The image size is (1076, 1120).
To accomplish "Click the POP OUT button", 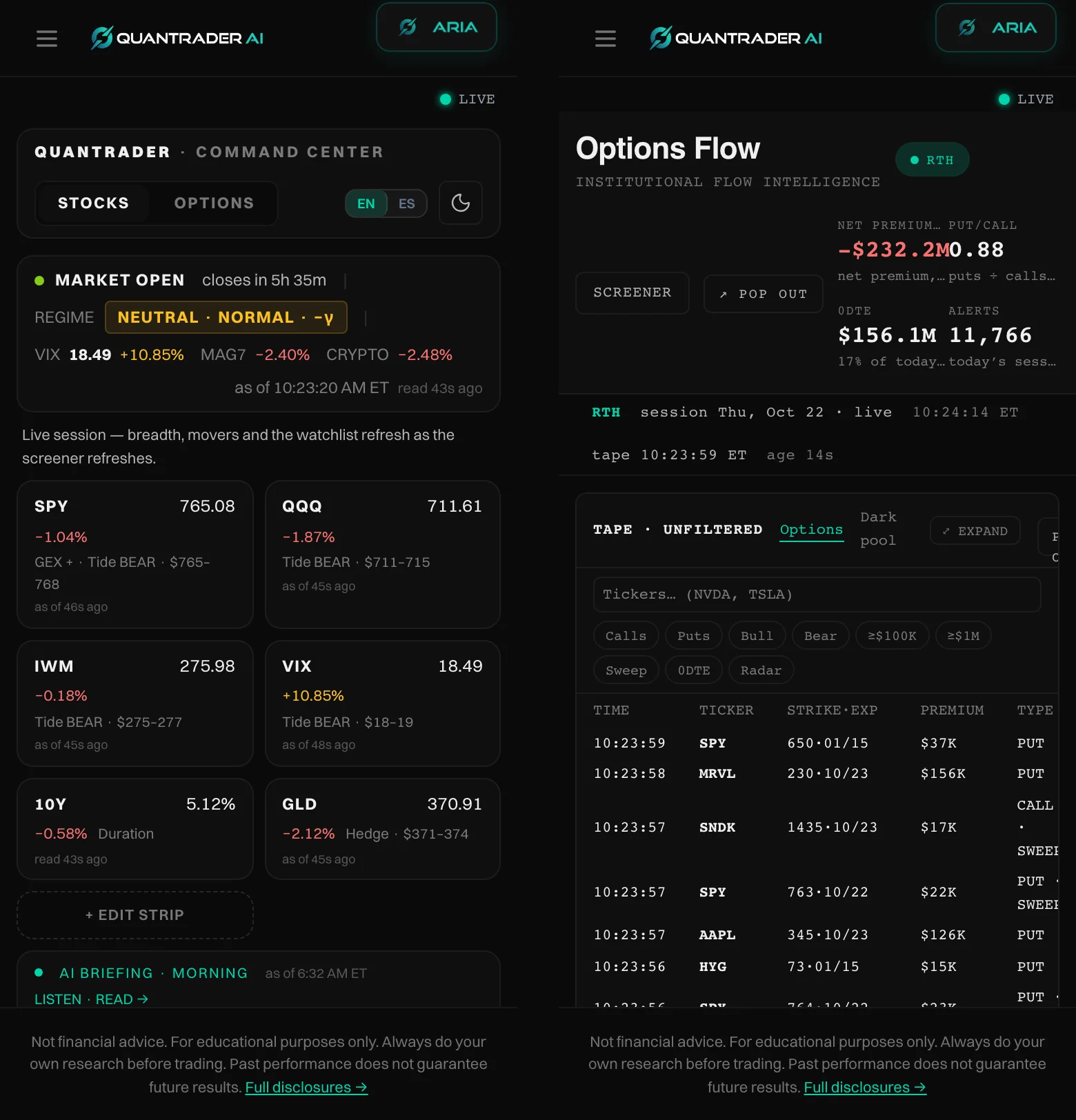I will [x=764, y=294].
